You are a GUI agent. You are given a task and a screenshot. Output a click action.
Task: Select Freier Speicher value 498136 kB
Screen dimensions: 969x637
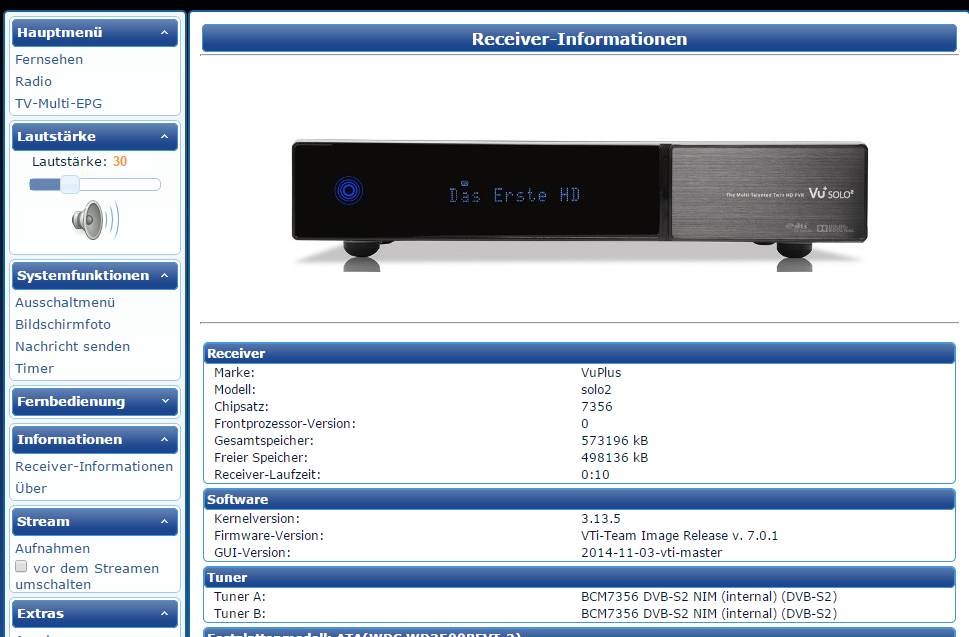point(614,458)
